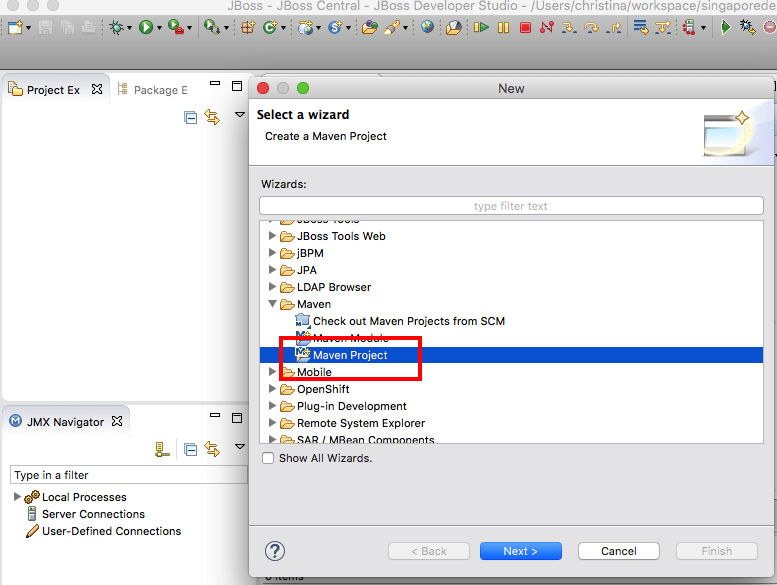Close the Project Explorer tab
This screenshot has width=777, height=585.
tap(97, 89)
